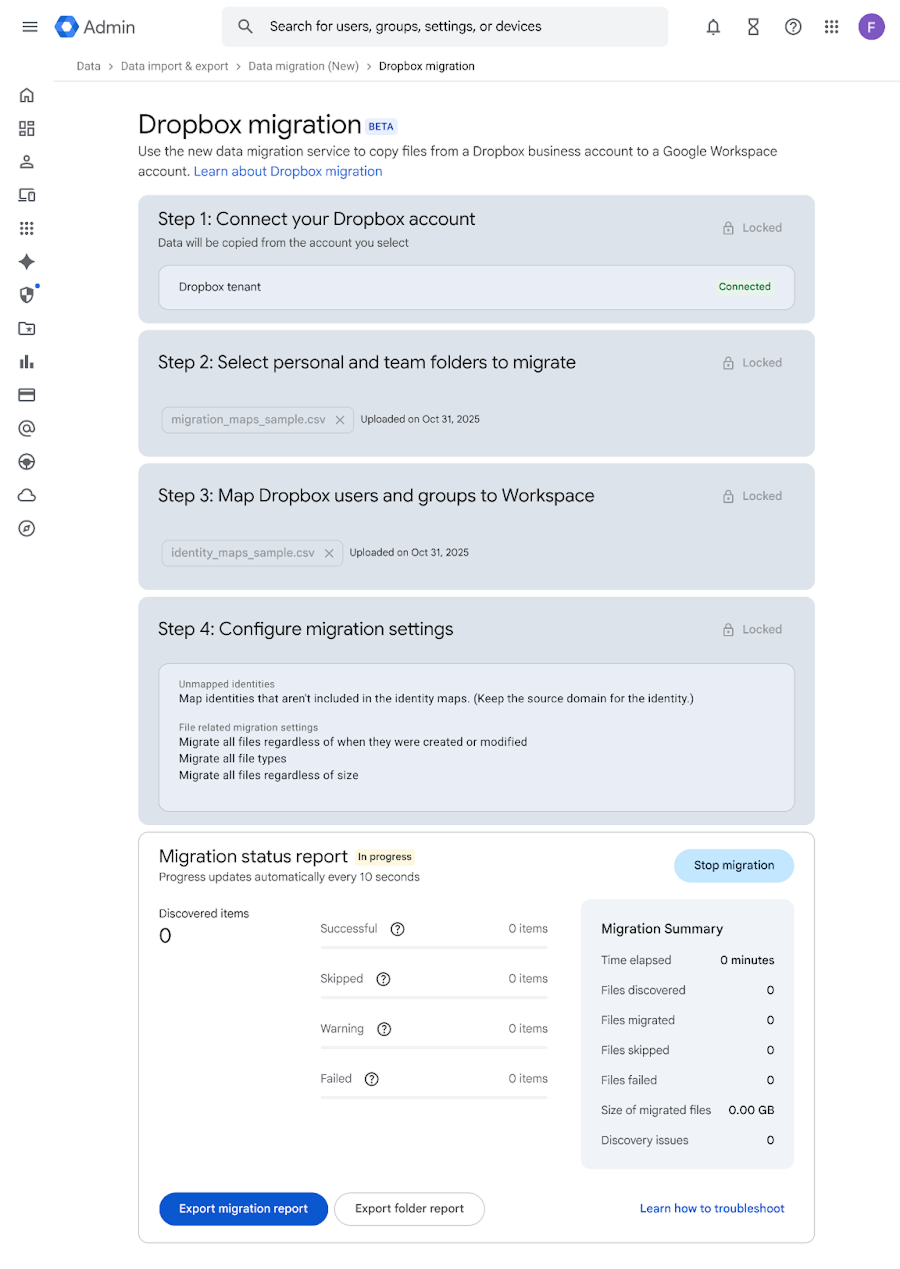
Task: Click the hourglass tasks icon in top bar
Action: [753, 27]
